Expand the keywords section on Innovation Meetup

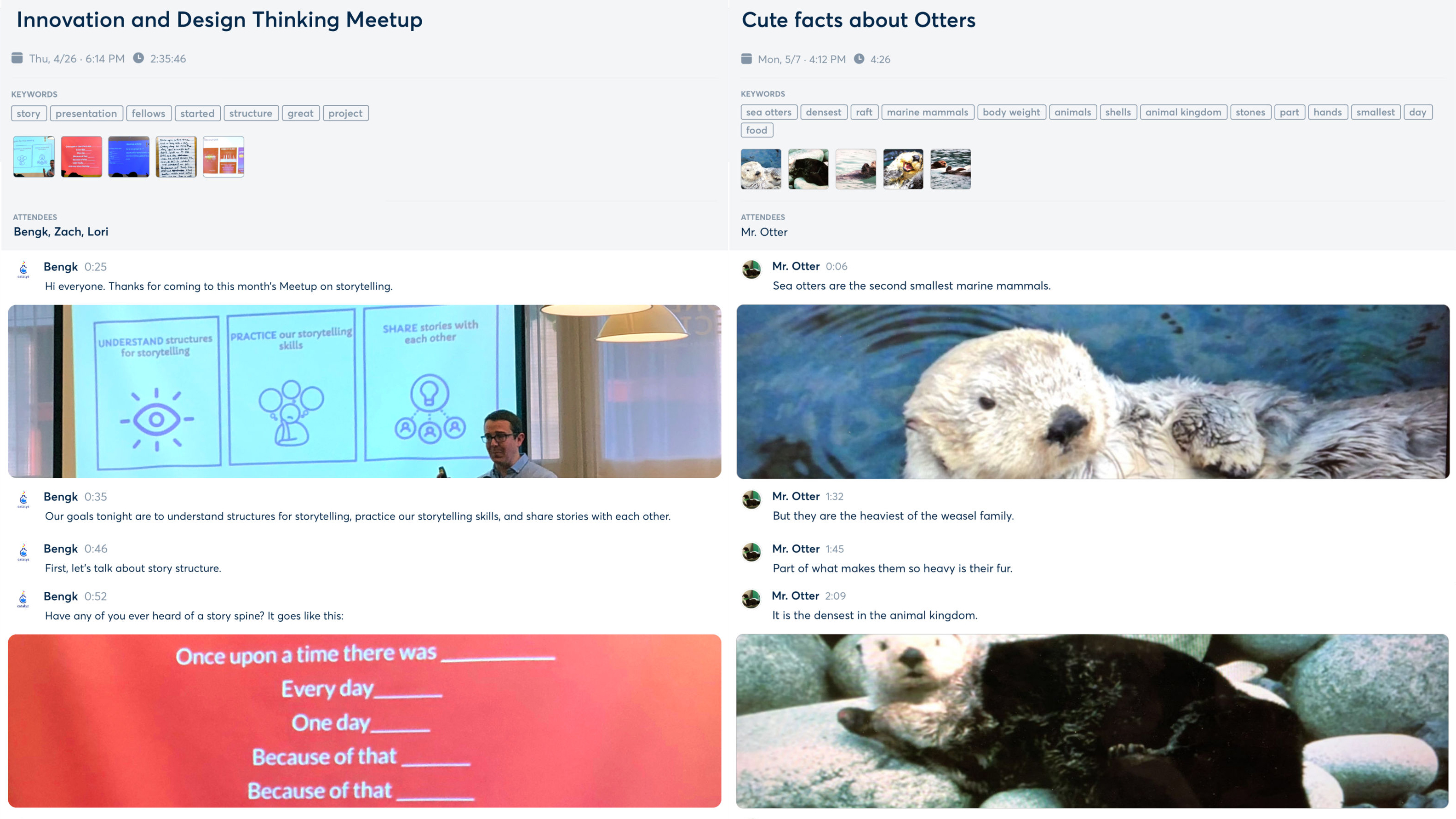[34, 94]
